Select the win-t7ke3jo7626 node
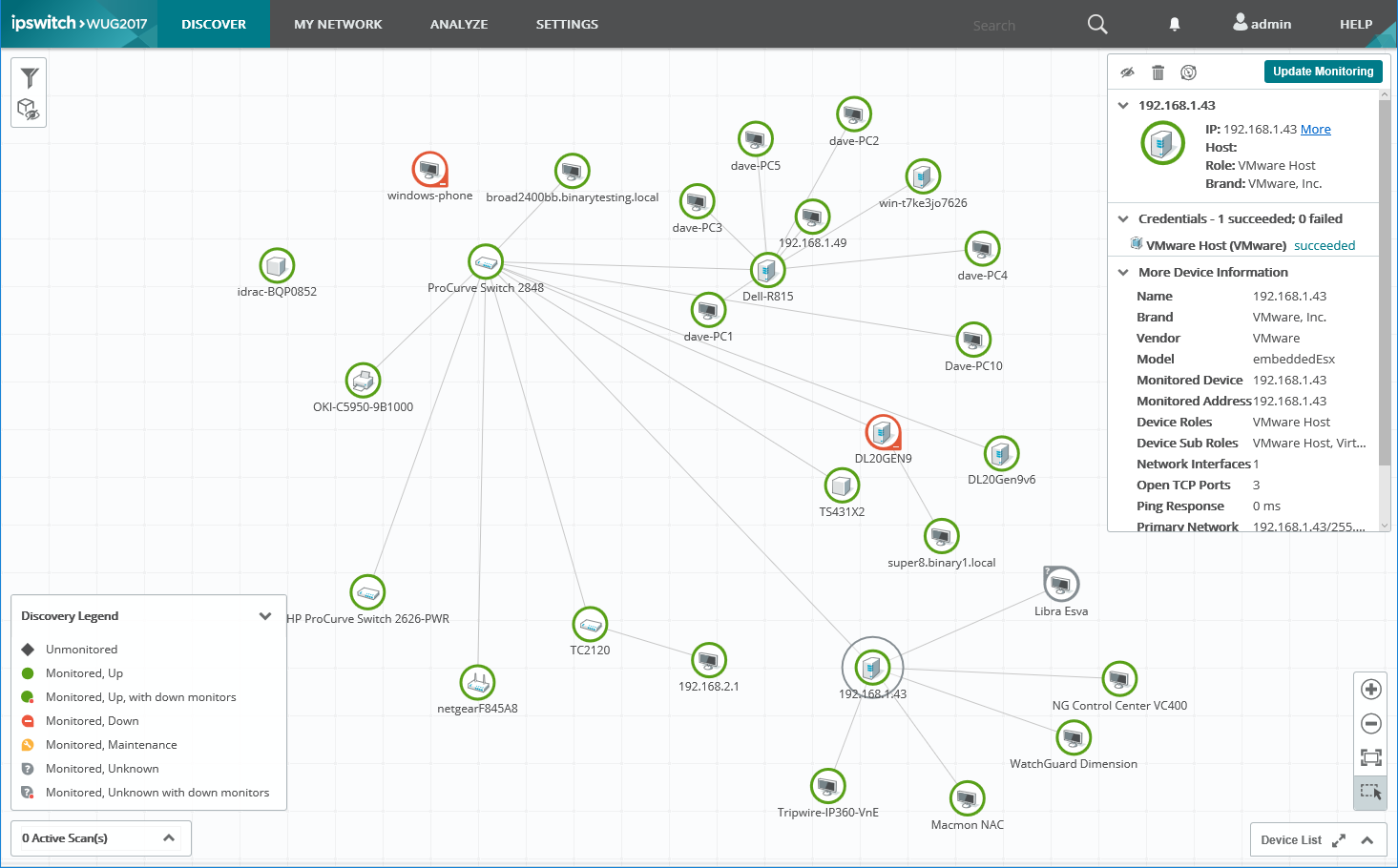This screenshot has height=868, width=1398. point(922,176)
